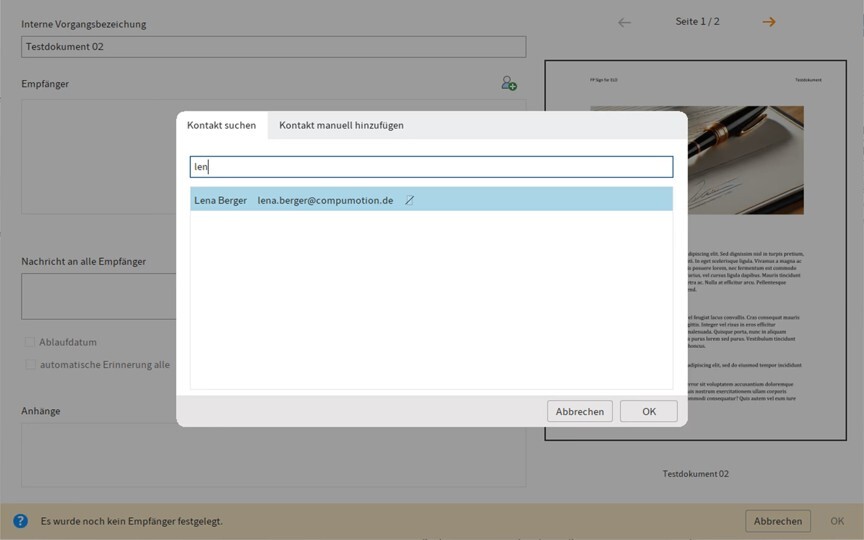Click the edit pencil icon beside Lena Berger
Image resolution: width=864 pixels, height=540 pixels.
pyautogui.click(x=409, y=201)
